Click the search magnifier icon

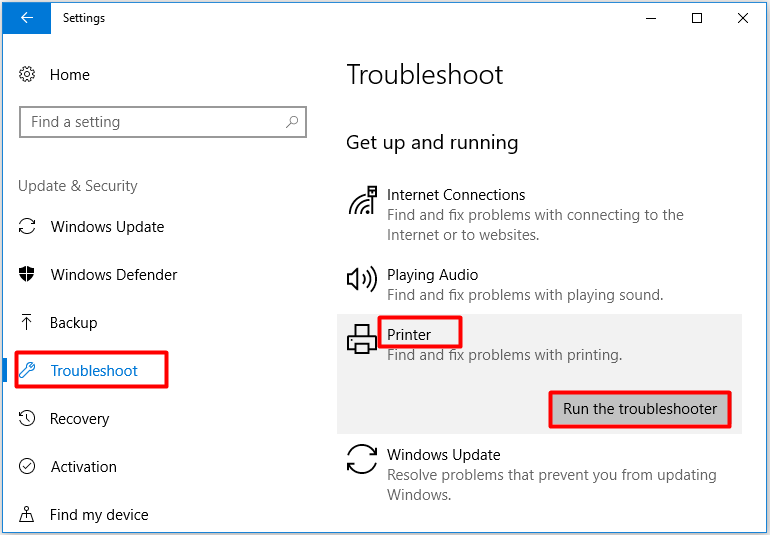click(x=292, y=122)
